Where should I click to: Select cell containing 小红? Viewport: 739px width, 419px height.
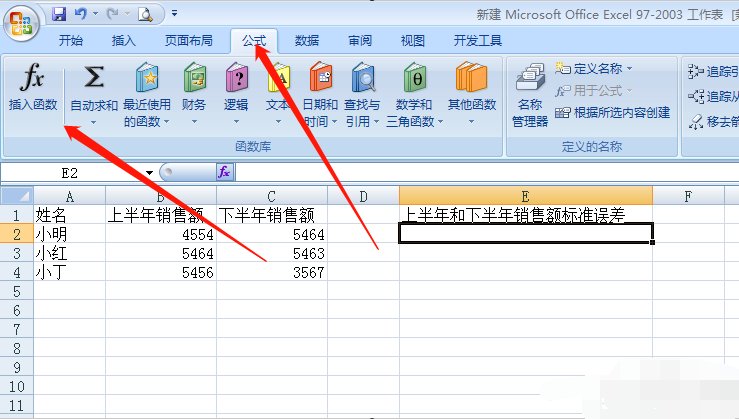tap(69, 253)
